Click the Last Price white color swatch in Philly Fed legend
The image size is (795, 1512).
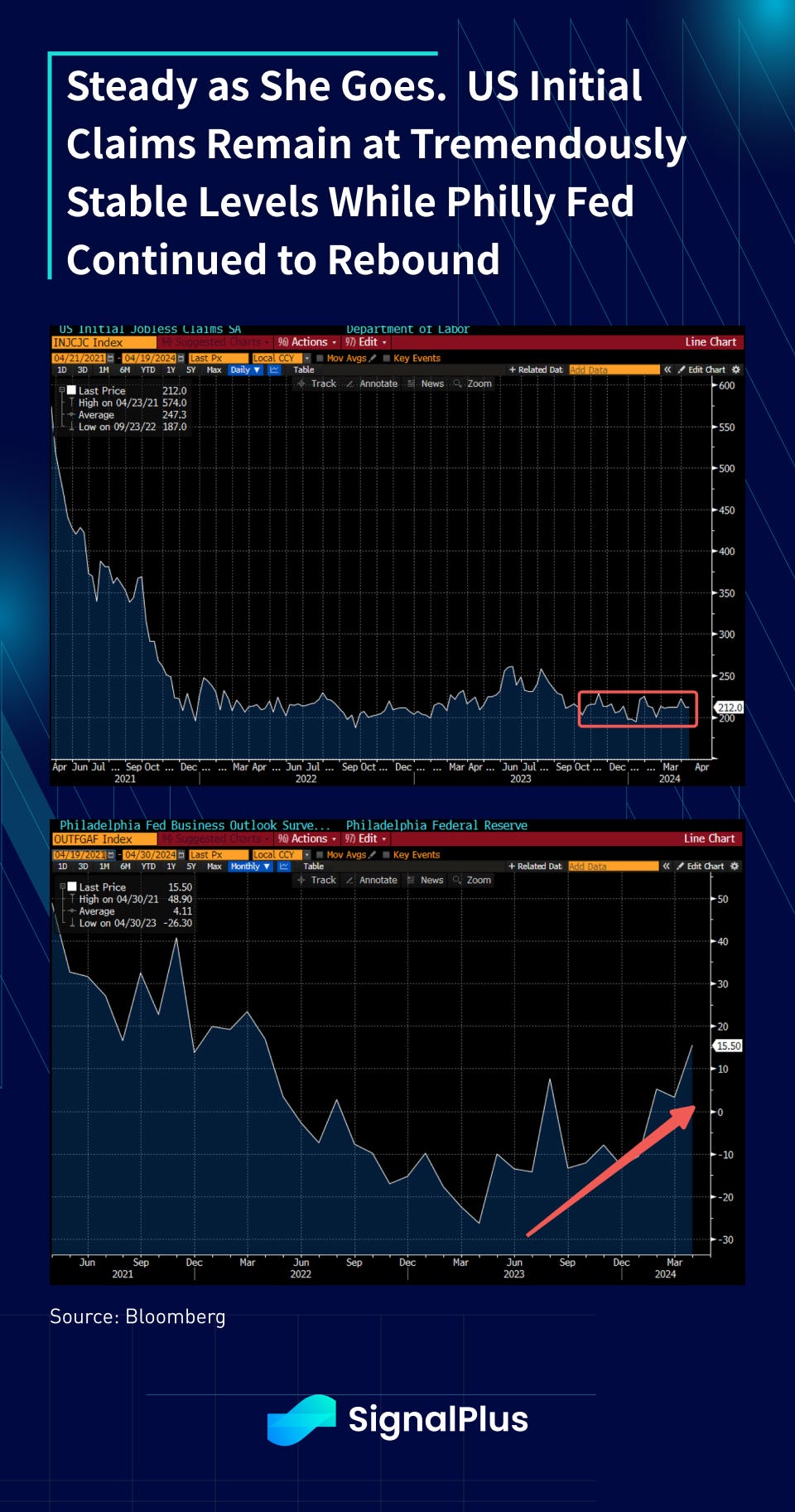(71, 886)
